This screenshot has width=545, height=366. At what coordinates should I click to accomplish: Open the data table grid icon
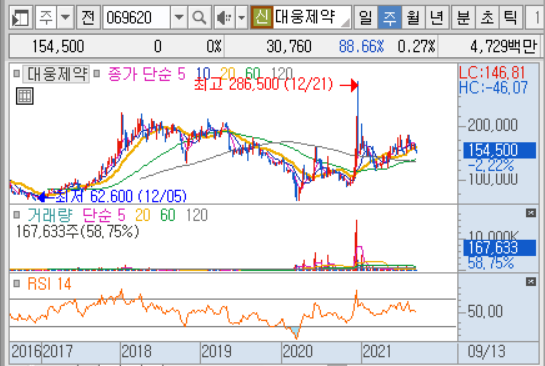25,96
